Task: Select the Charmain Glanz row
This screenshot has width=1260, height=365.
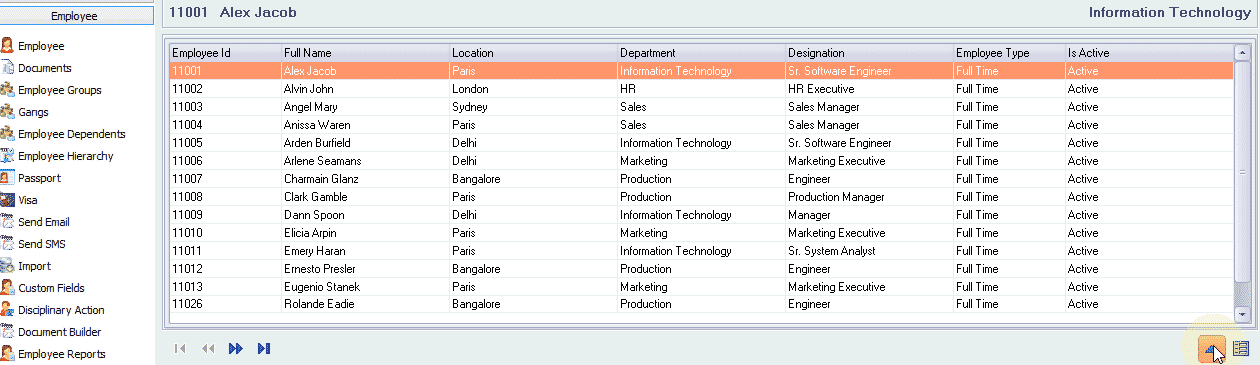Action: 702,179
